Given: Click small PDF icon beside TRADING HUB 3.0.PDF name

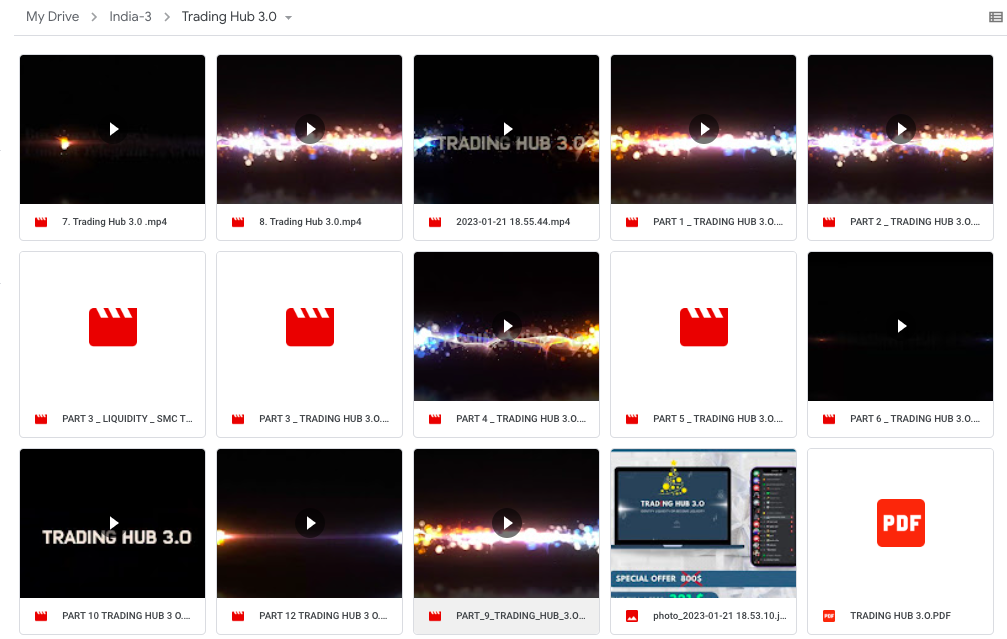Looking at the screenshot, I should (829, 616).
